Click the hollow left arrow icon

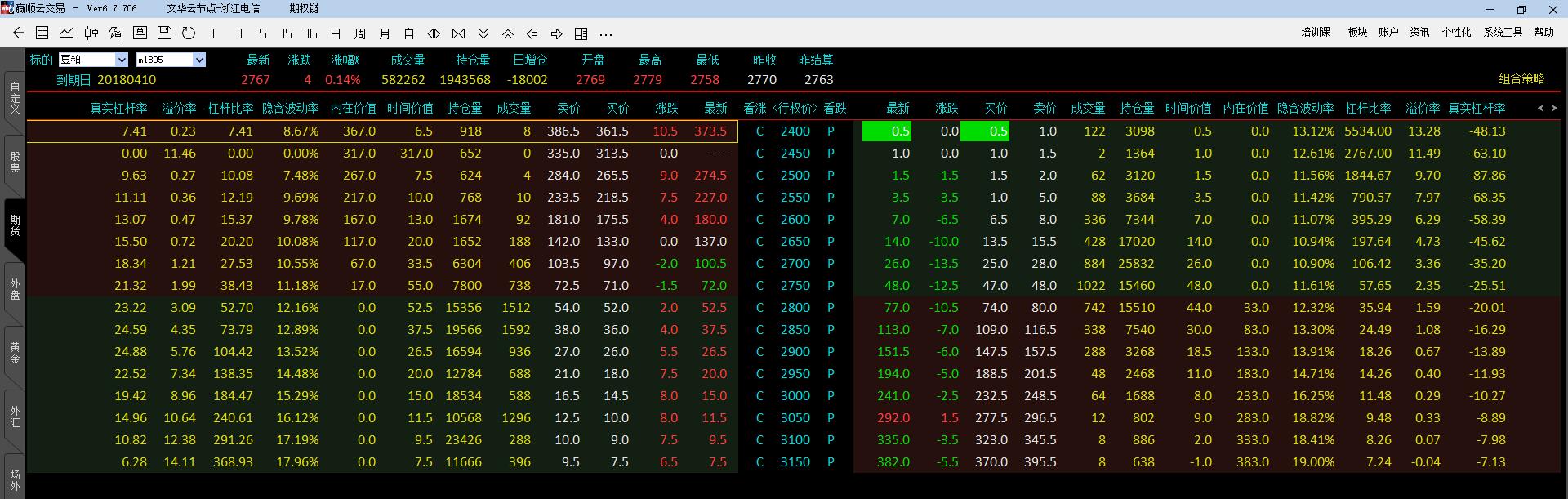[532, 33]
